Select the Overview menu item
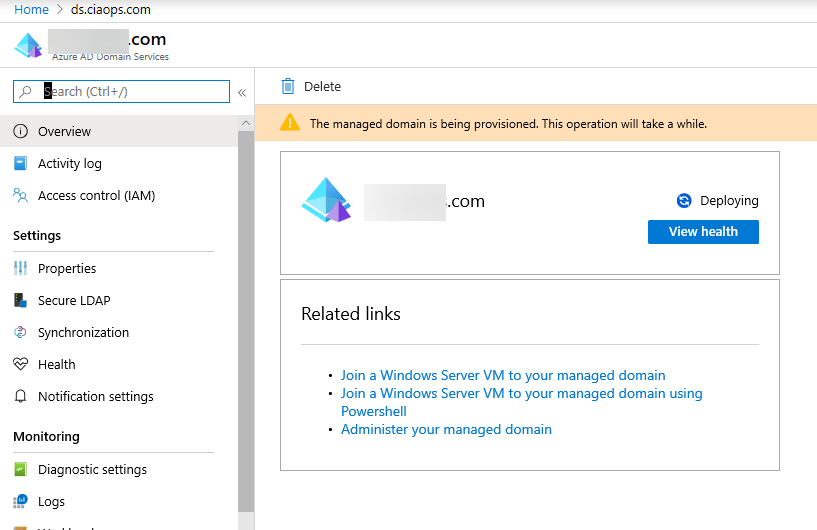 pos(64,132)
